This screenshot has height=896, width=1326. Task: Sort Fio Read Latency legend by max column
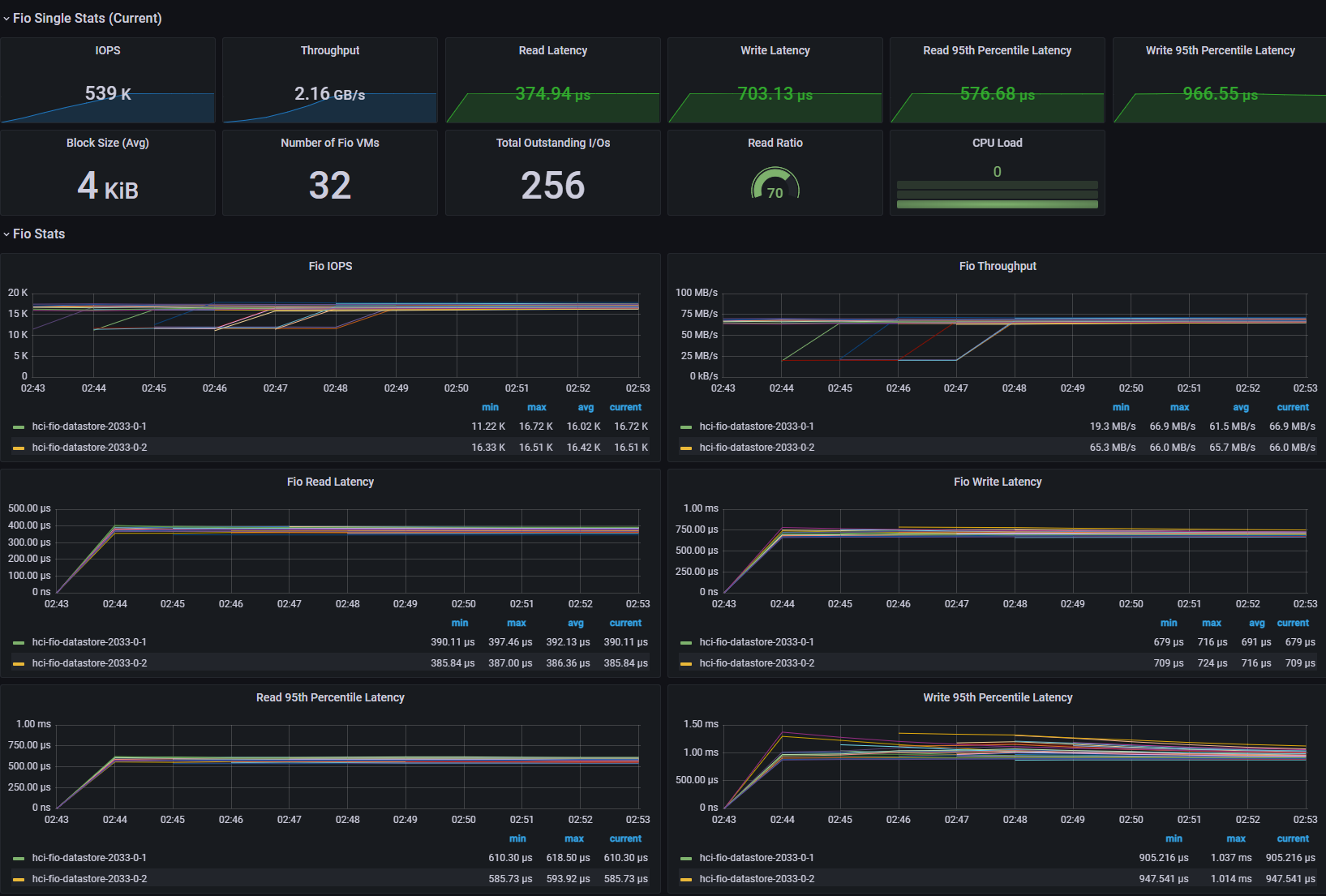point(517,623)
